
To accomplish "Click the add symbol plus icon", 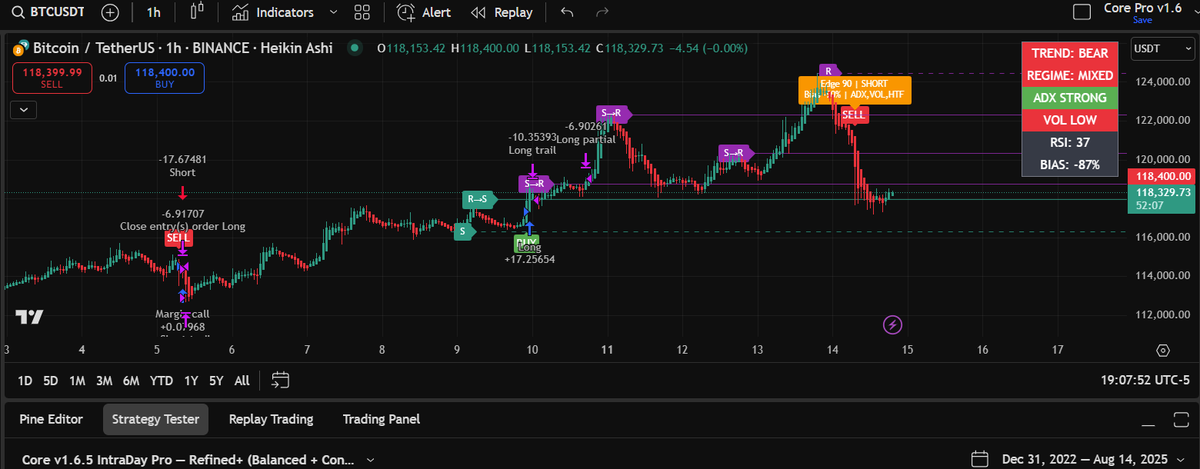I will pyautogui.click(x=110, y=13).
